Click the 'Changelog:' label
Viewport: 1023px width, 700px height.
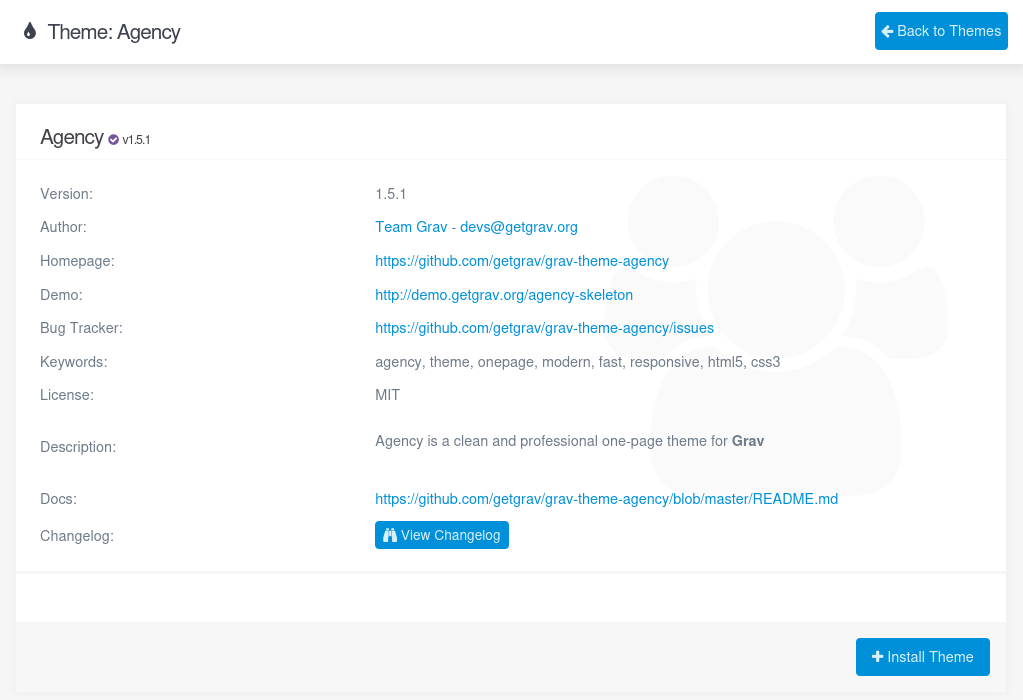[77, 536]
